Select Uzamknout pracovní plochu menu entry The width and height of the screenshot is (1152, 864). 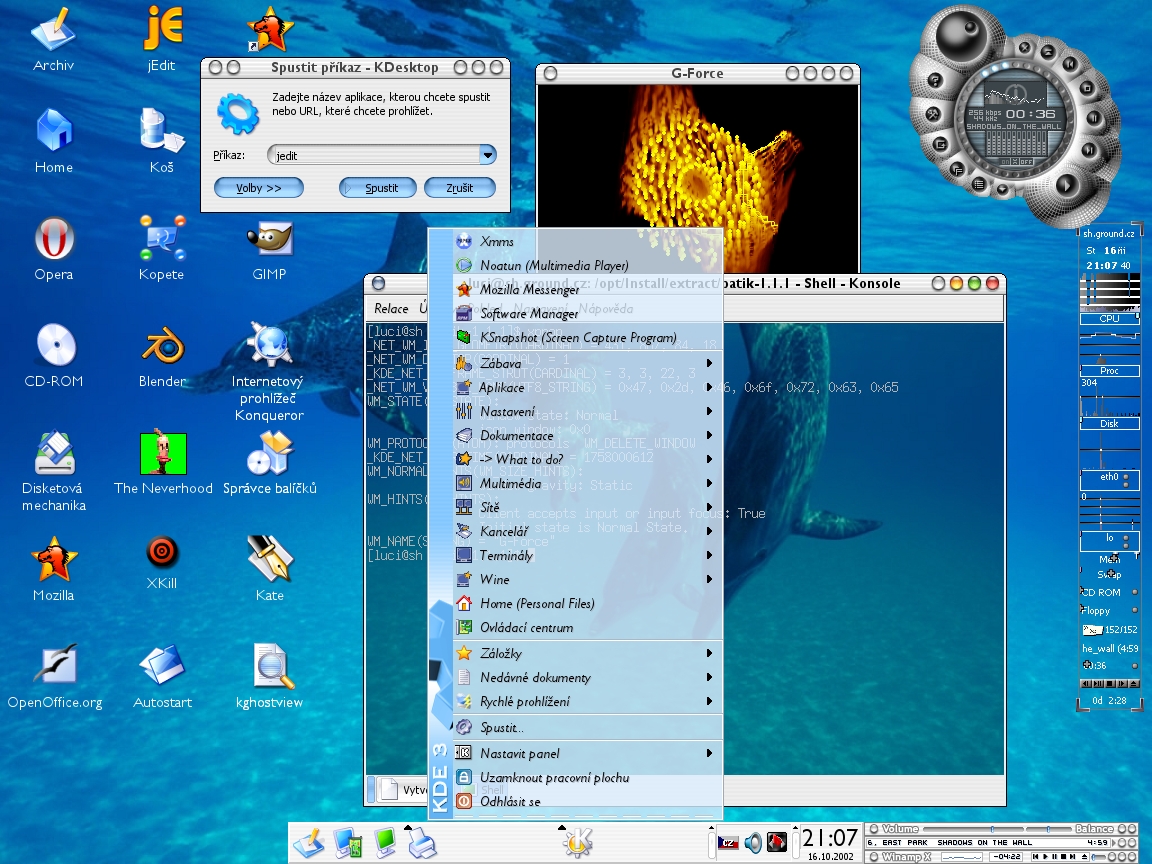(x=588, y=777)
